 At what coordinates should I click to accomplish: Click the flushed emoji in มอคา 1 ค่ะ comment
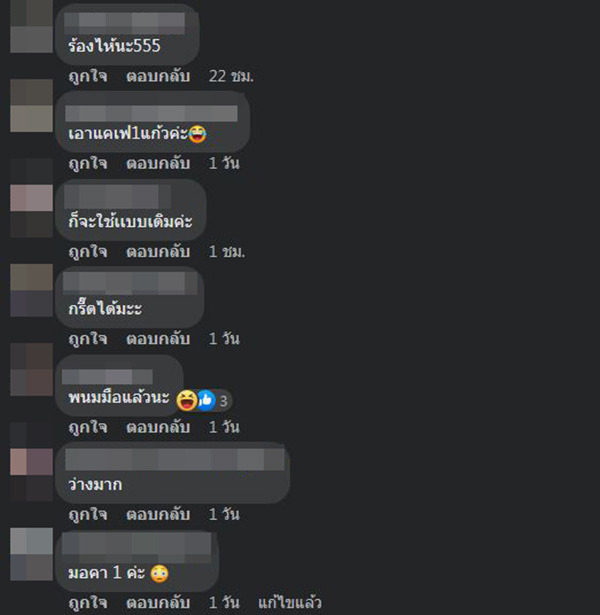[159, 573]
